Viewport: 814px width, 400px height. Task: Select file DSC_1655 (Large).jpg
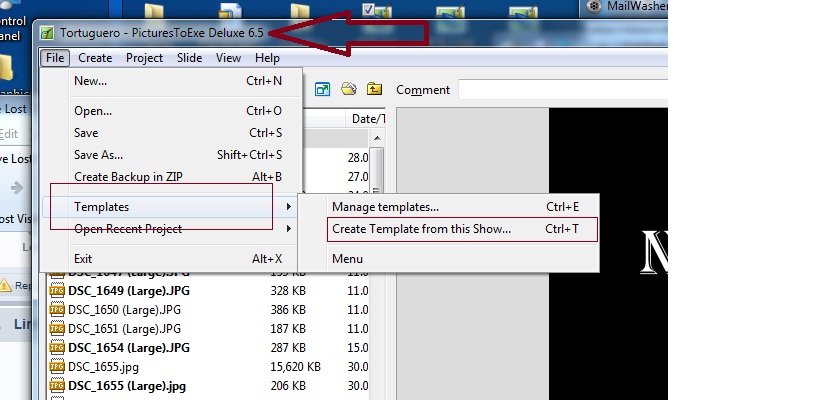[127, 386]
